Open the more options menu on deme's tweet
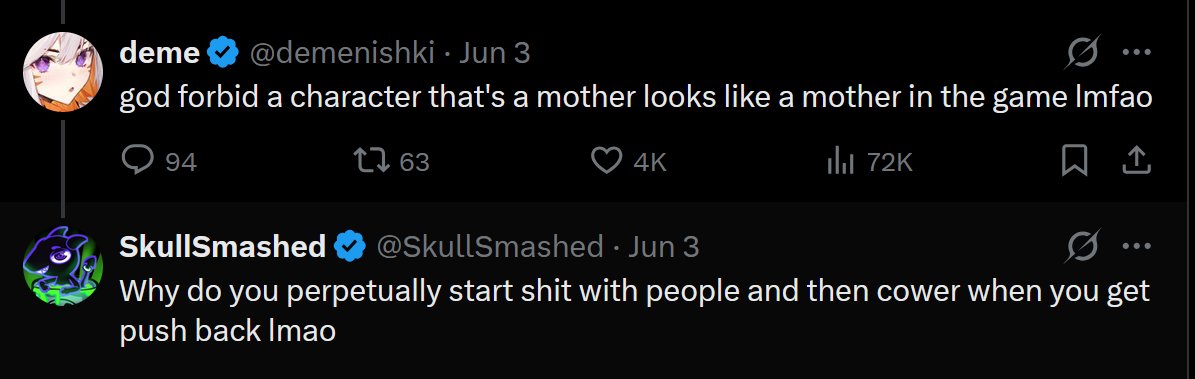This screenshot has height=379, width=1195. (1136, 53)
